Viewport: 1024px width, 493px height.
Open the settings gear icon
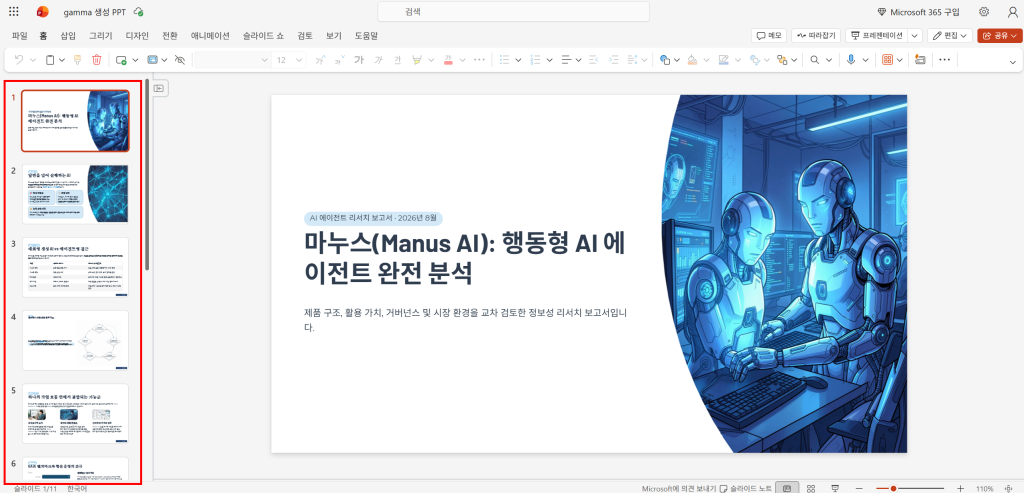[x=984, y=12]
